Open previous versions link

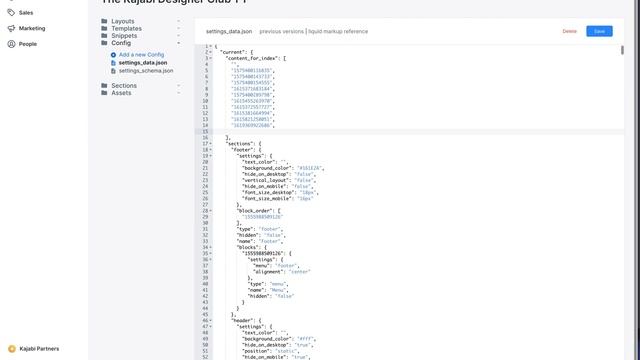(282, 31)
